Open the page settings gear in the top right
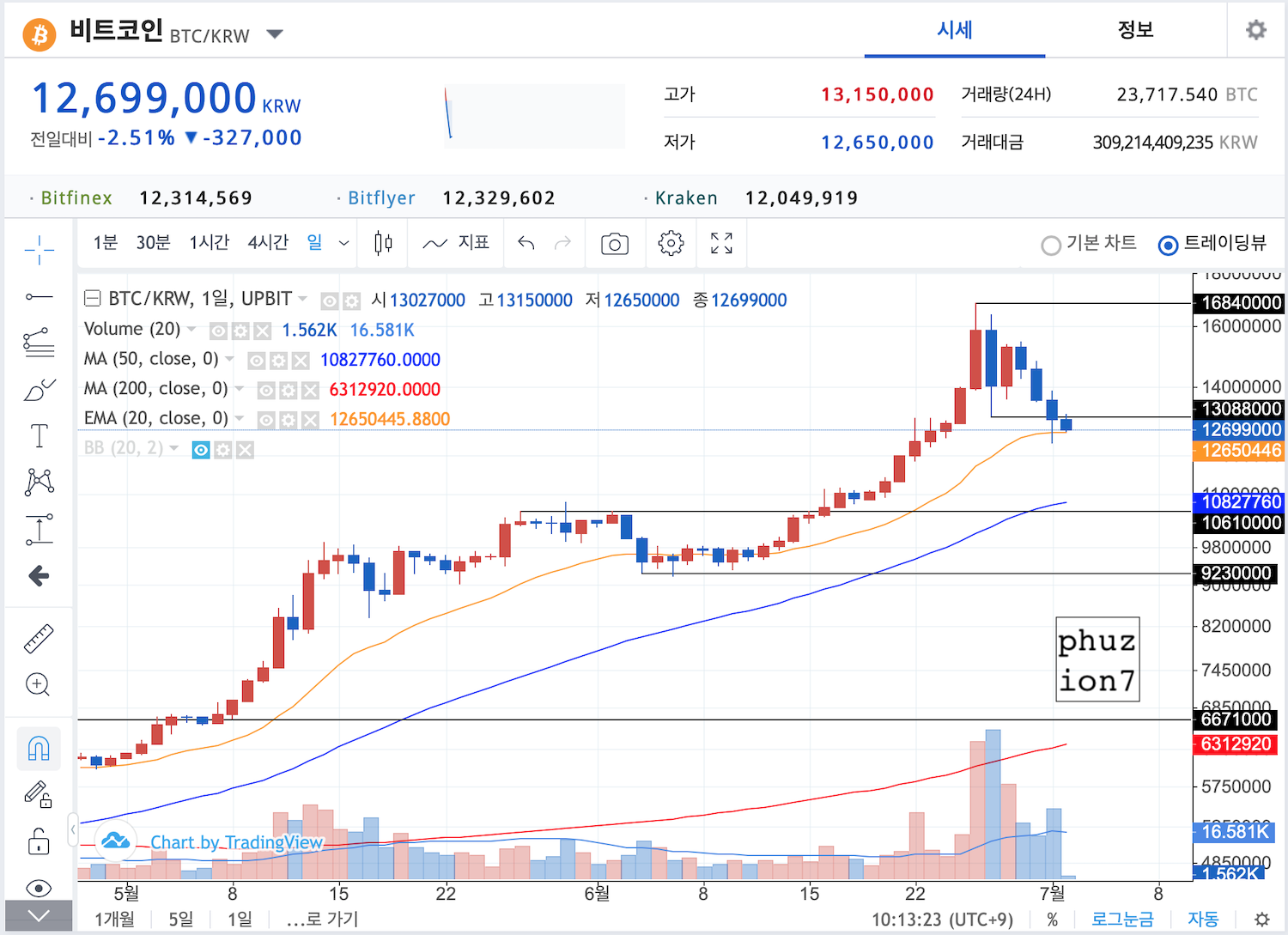The width and height of the screenshot is (1288, 935). 1256,30
